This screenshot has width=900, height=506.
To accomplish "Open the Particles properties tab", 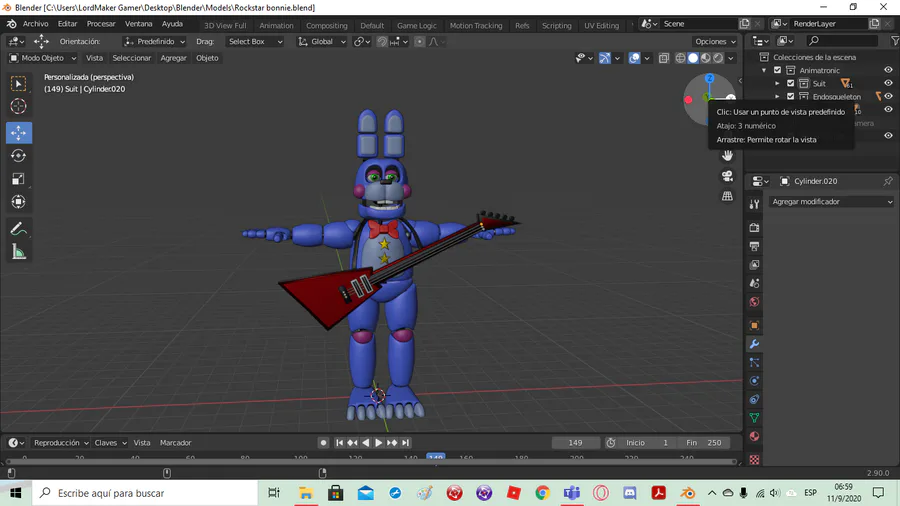I will (x=754, y=363).
